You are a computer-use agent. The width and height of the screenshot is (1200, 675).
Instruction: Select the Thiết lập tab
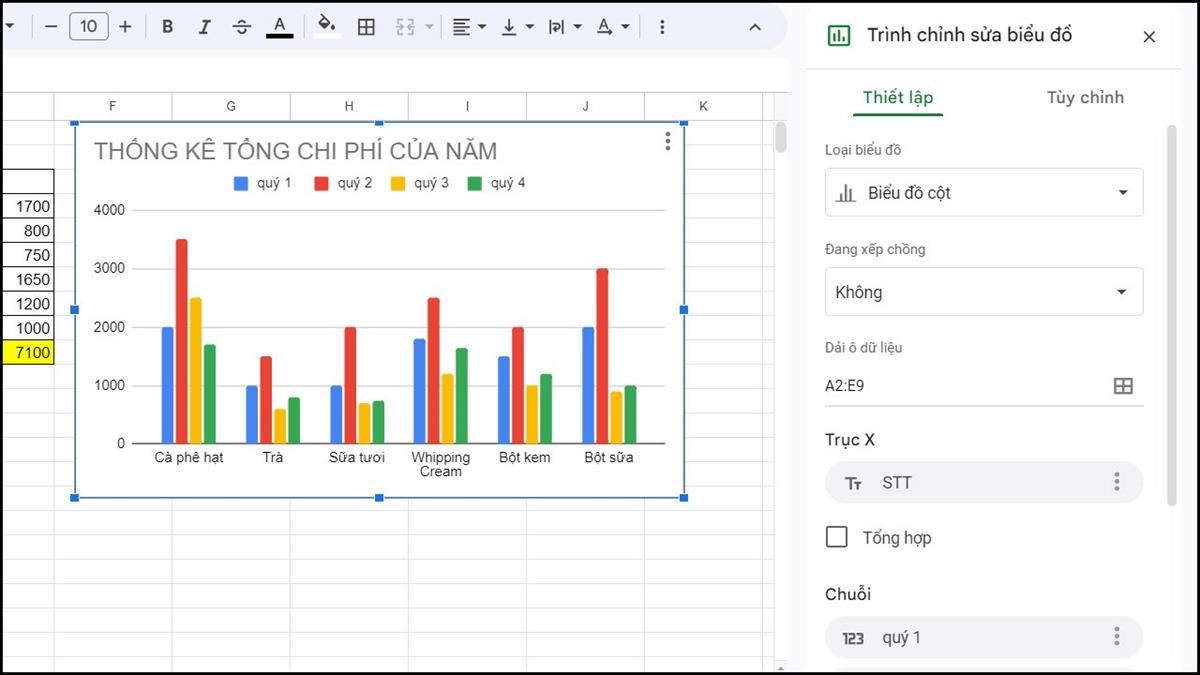[897, 97]
